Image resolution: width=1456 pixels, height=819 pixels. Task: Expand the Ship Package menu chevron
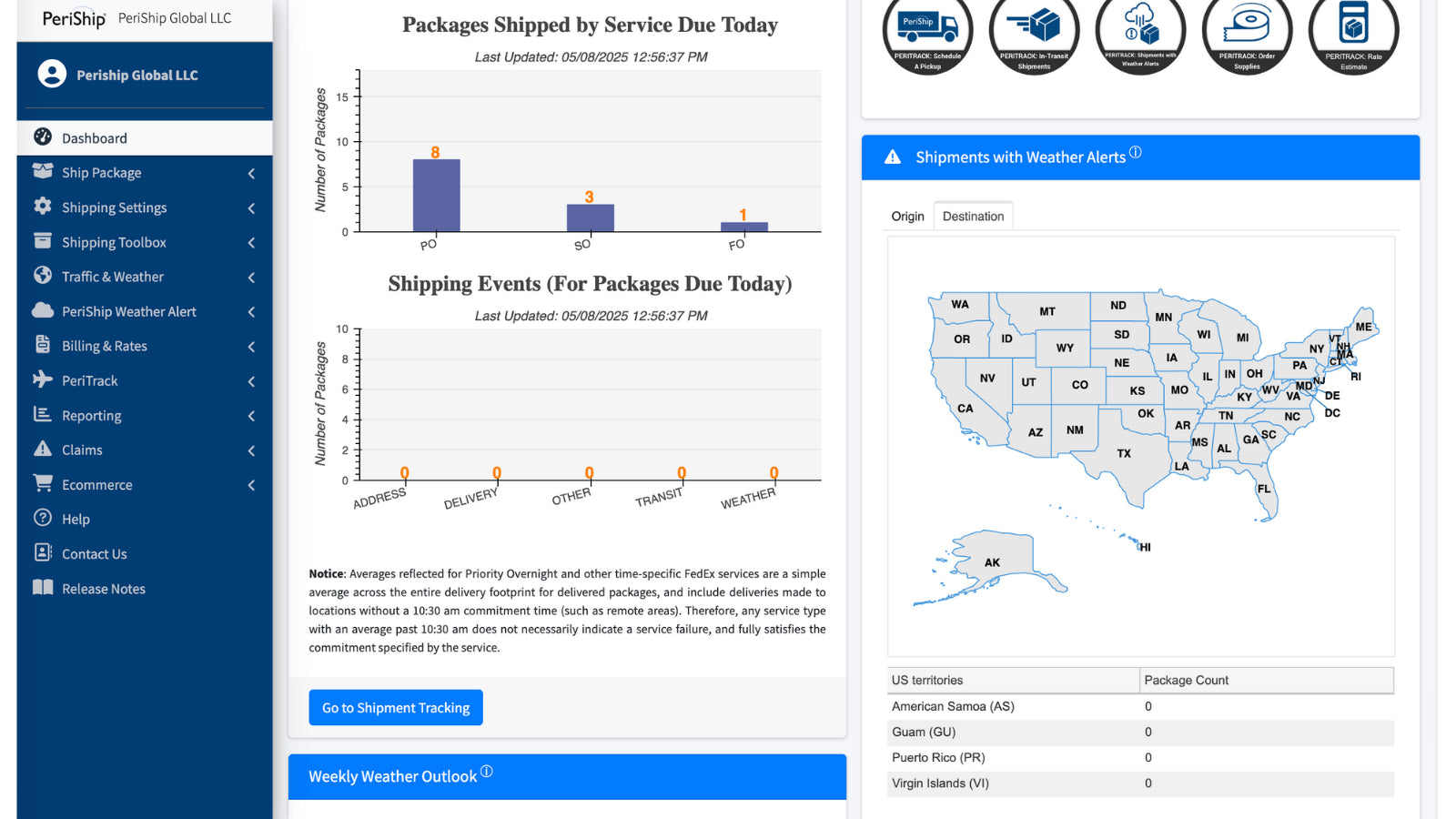tap(251, 173)
